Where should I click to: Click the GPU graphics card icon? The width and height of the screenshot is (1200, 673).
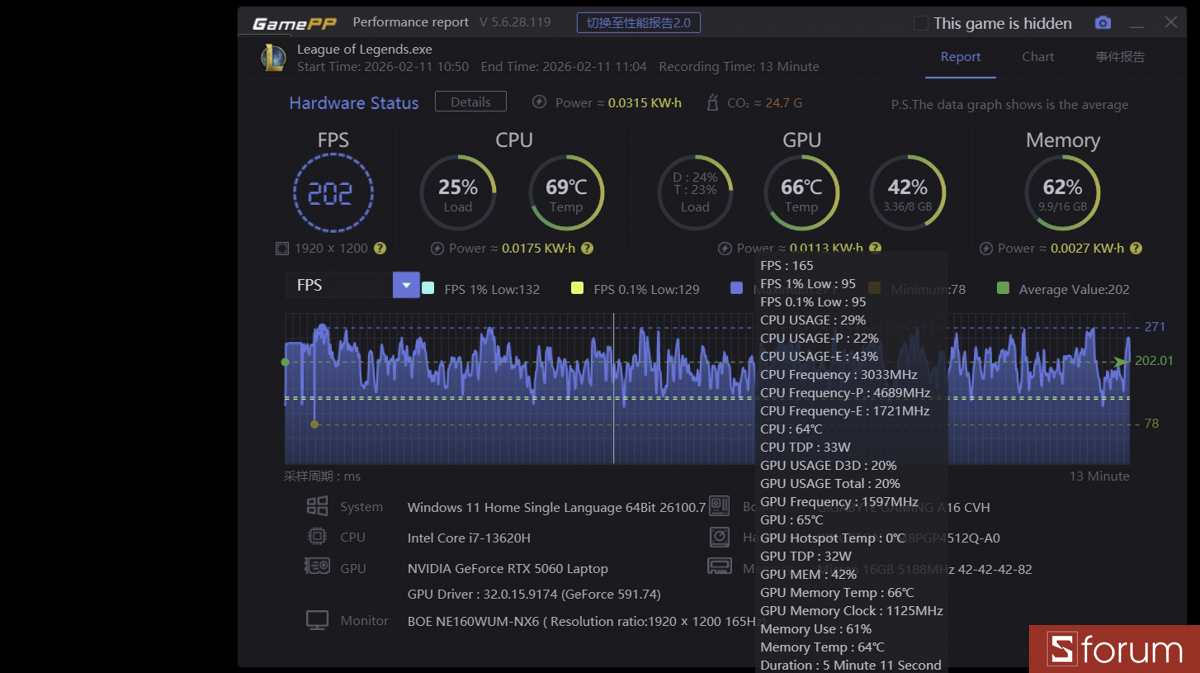pos(318,567)
